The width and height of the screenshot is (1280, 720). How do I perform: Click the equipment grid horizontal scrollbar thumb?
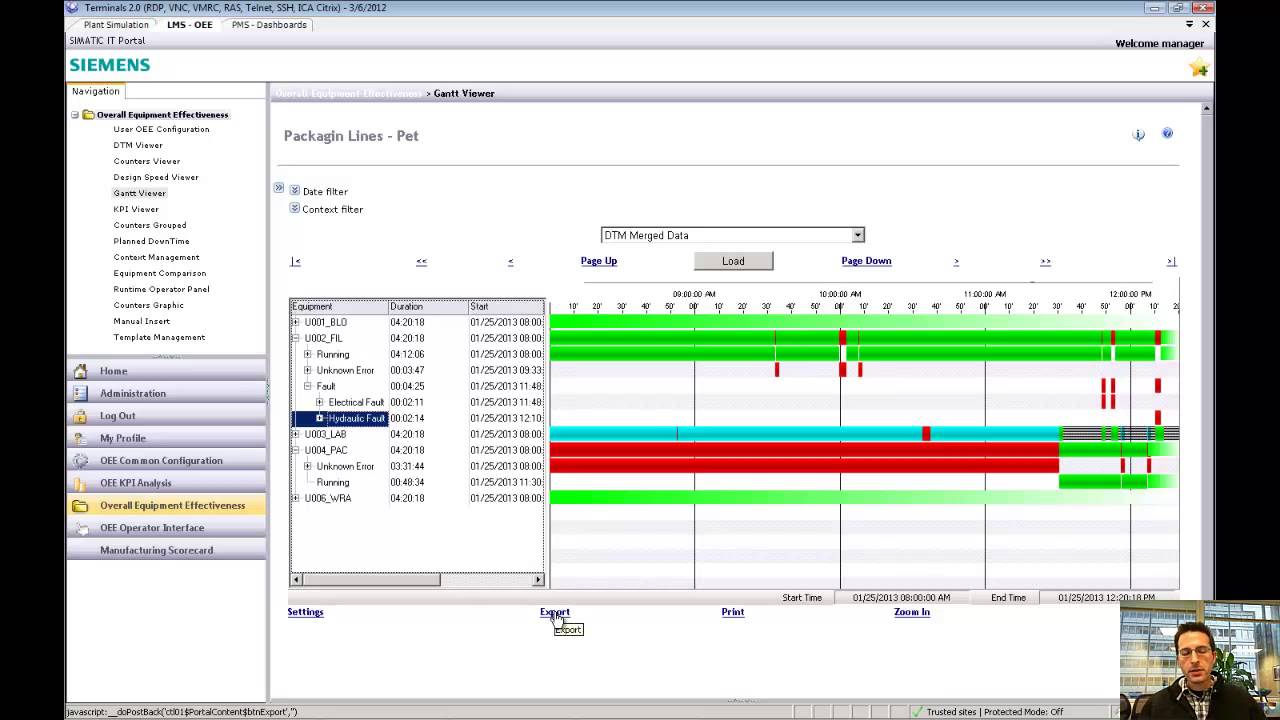(372, 579)
